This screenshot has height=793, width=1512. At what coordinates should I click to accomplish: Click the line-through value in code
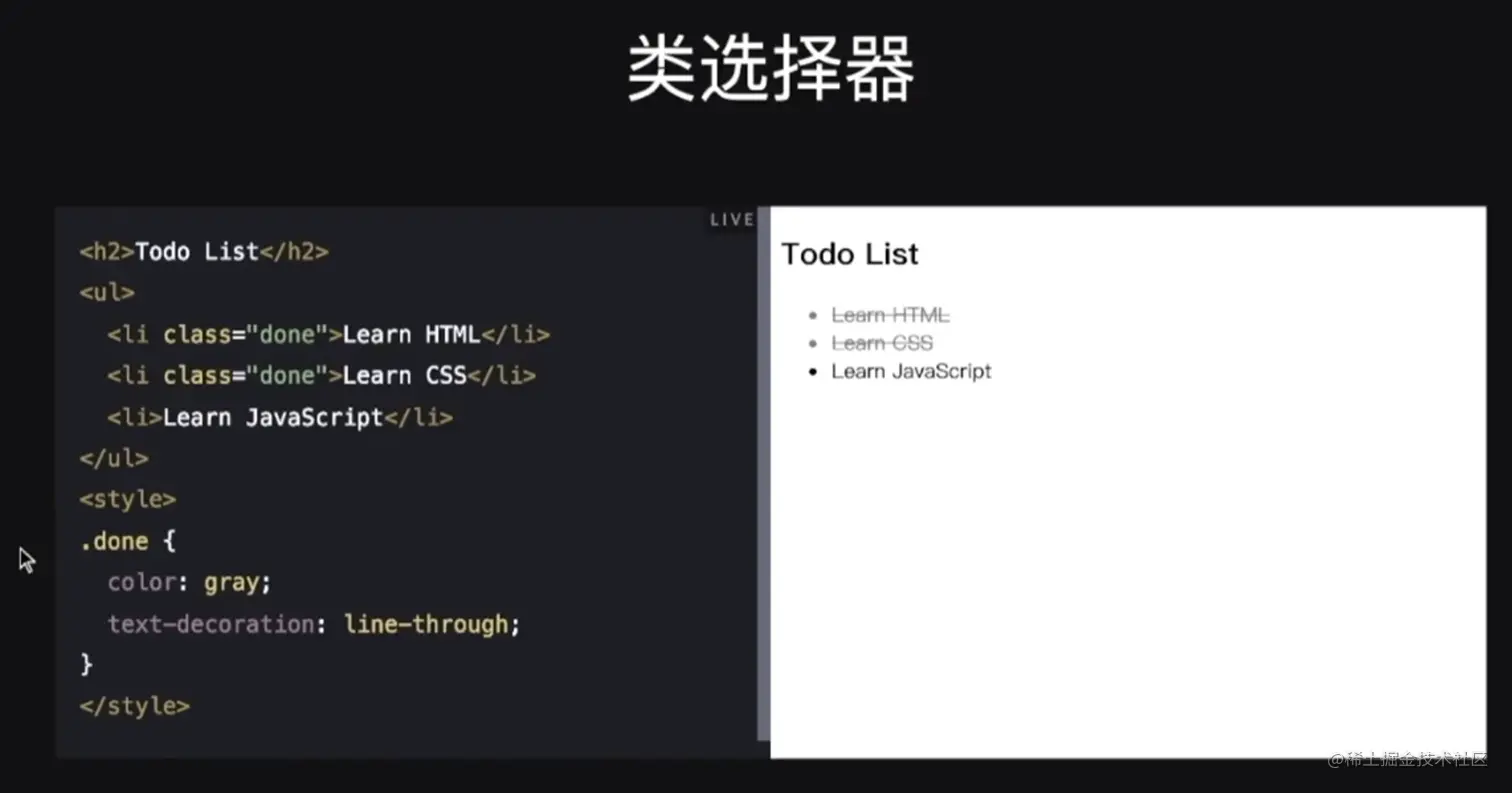pos(430,623)
